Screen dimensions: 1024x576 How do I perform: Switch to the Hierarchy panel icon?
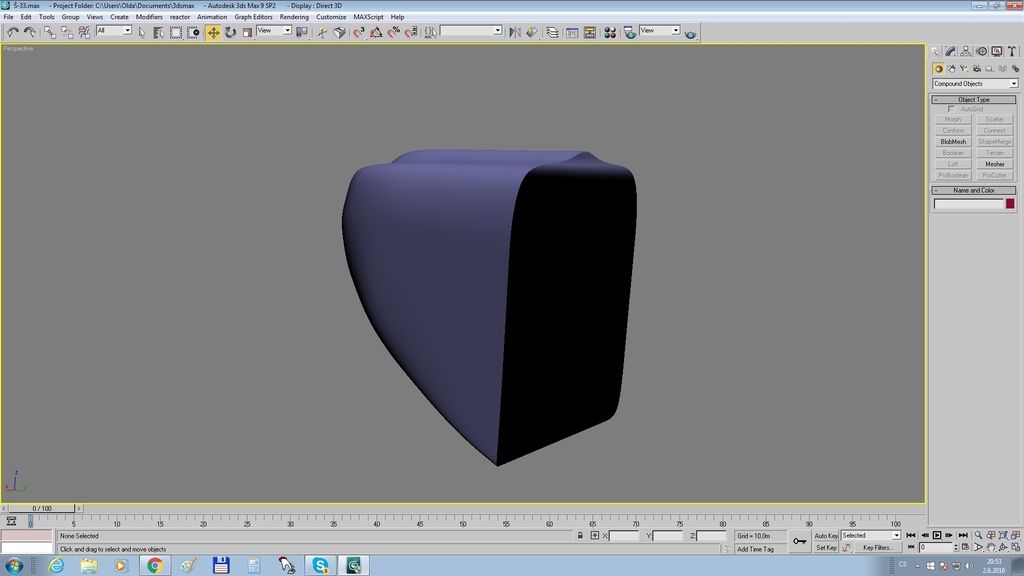click(967, 51)
